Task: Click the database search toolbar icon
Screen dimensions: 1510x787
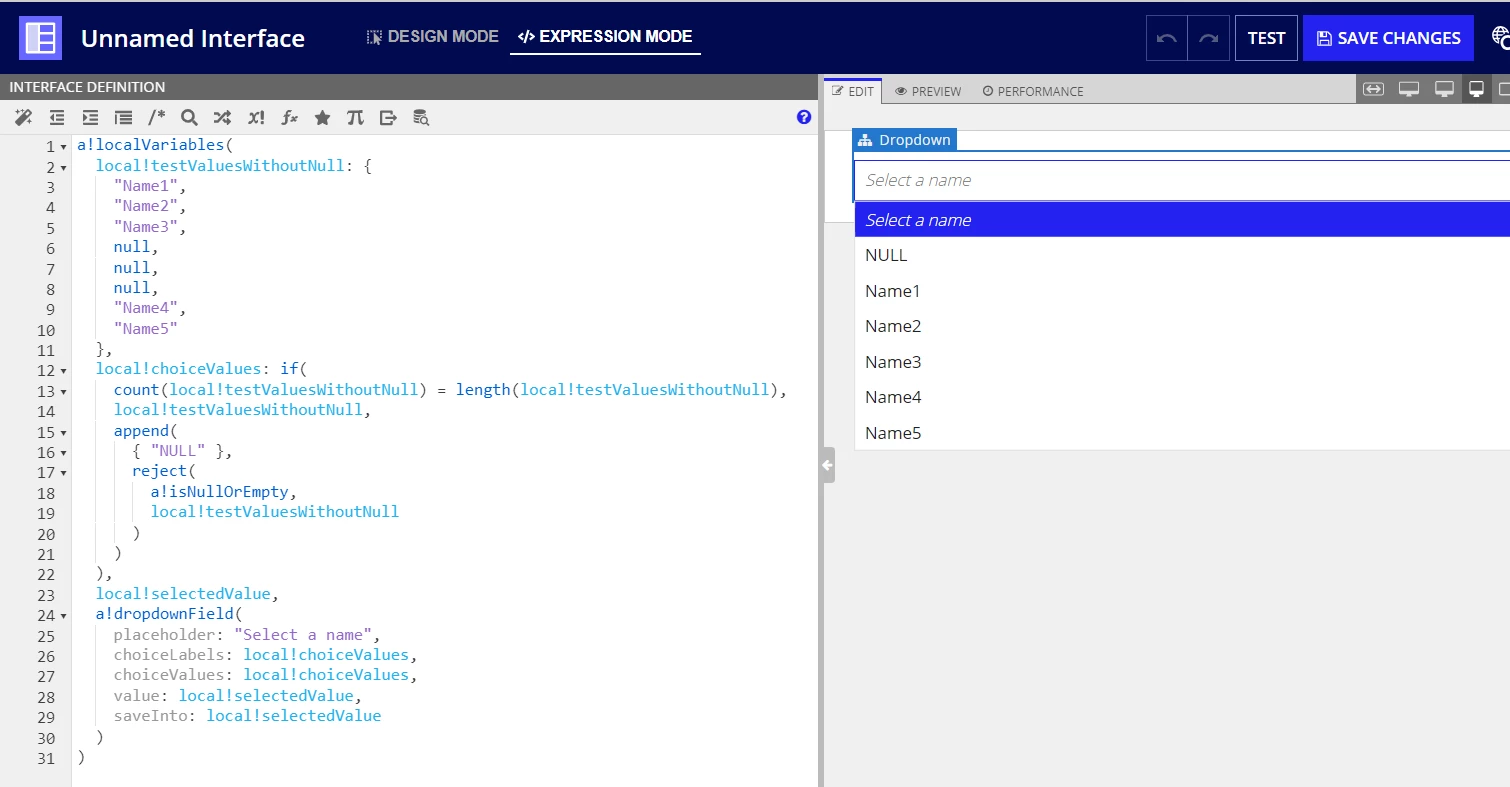Action: (421, 118)
